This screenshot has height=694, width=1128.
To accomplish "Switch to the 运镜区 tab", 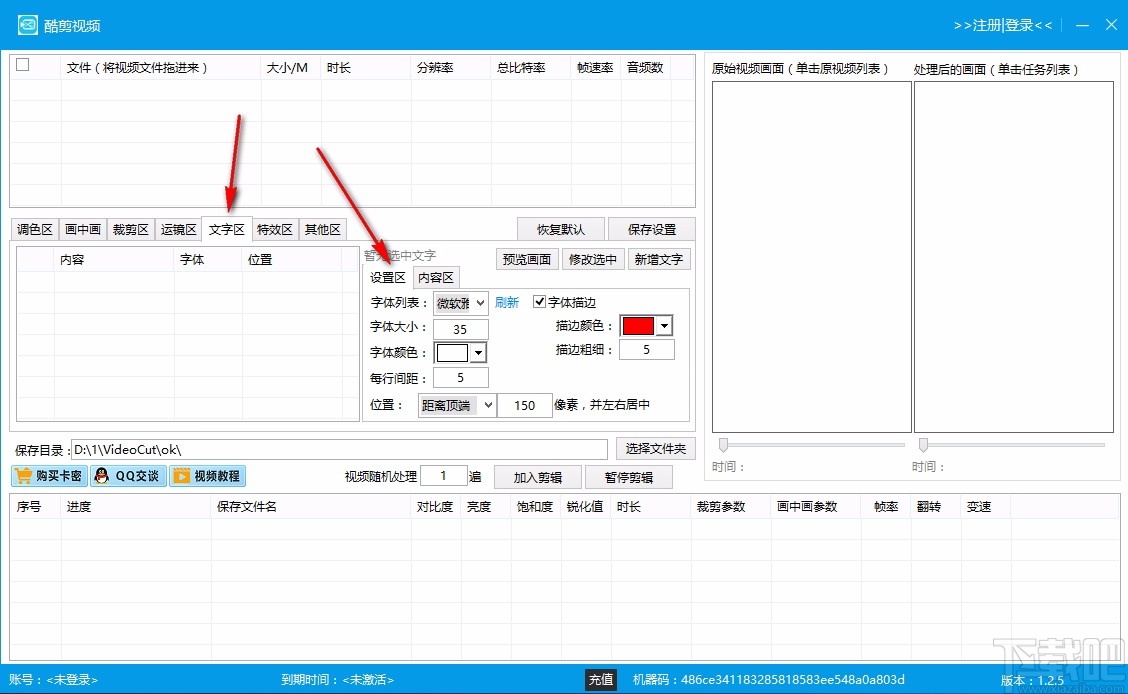I will tap(178, 229).
